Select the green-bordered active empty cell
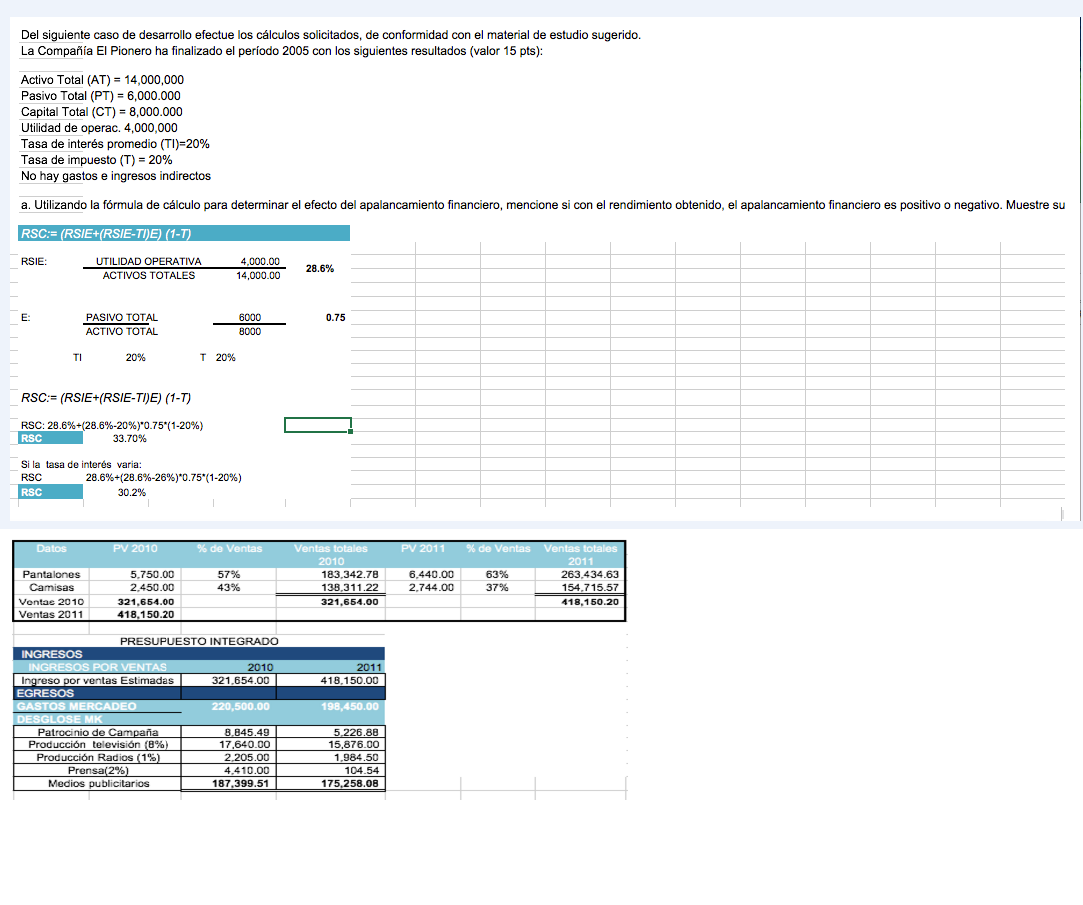The image size is (1083, 905). 317,425
